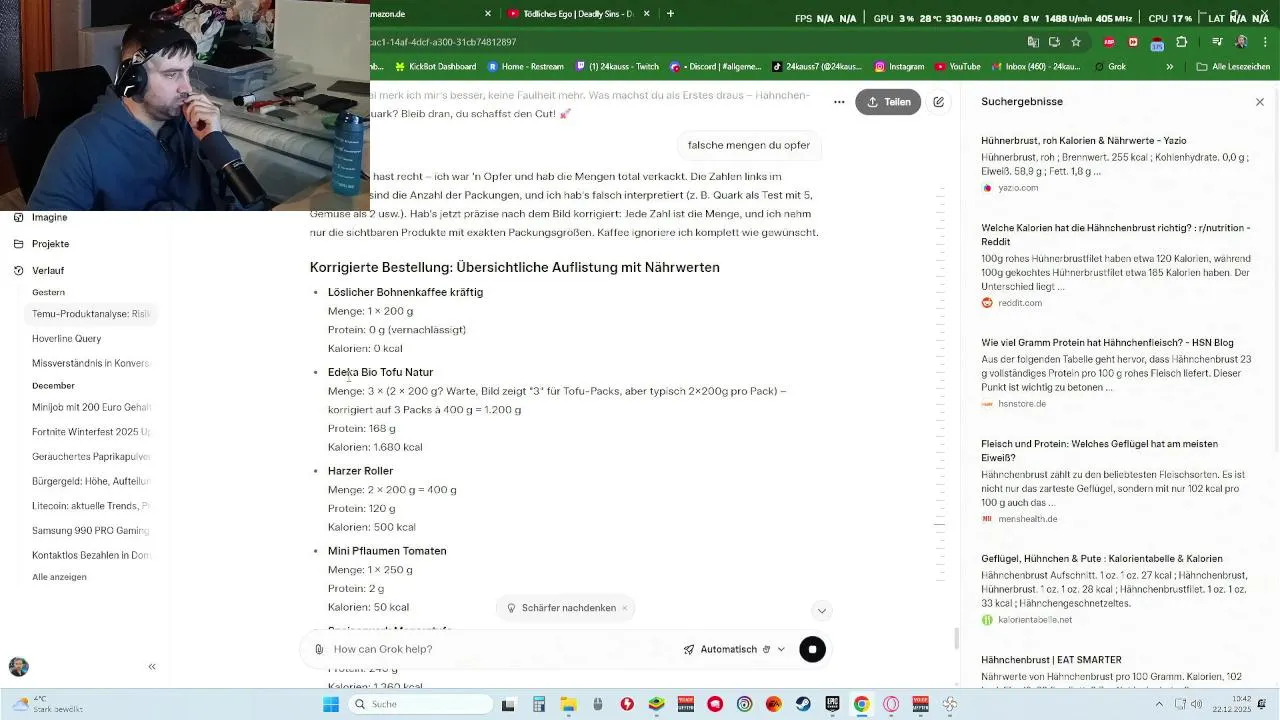Expand hidden bookmarks with the chevron
1280x720 pixels.
tap(1169, 67)
